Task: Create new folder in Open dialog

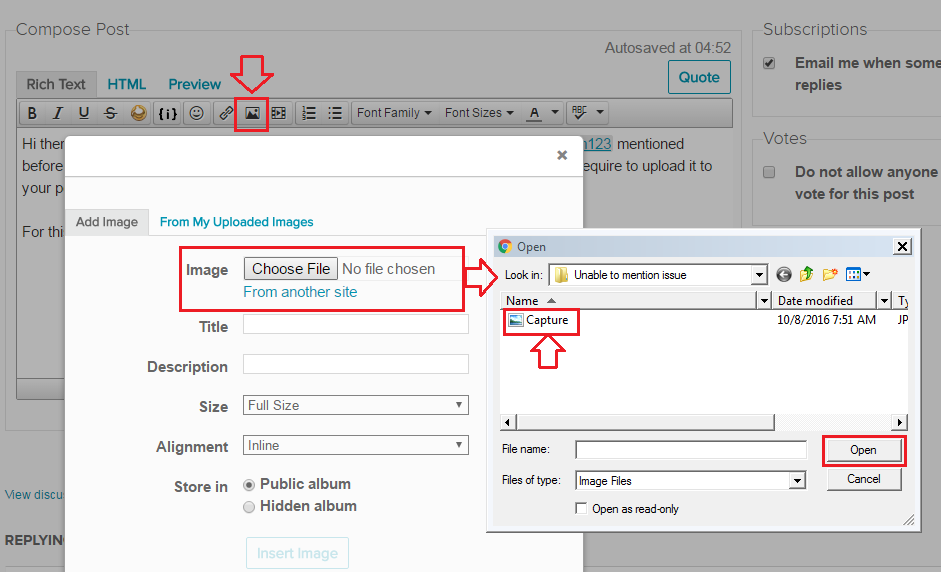Action: [x=829, y=275]
